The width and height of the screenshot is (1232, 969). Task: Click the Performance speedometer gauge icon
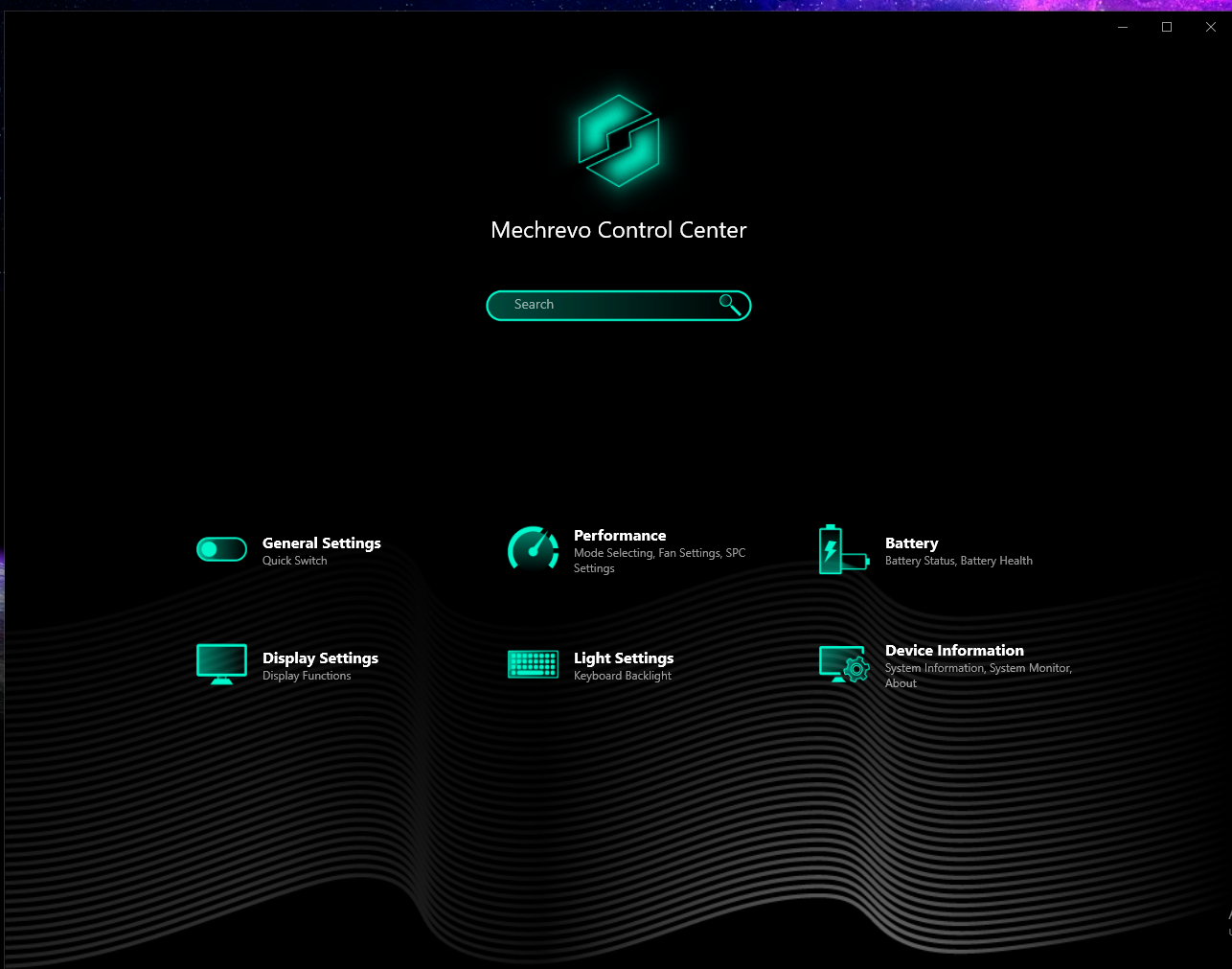(533, 549)
